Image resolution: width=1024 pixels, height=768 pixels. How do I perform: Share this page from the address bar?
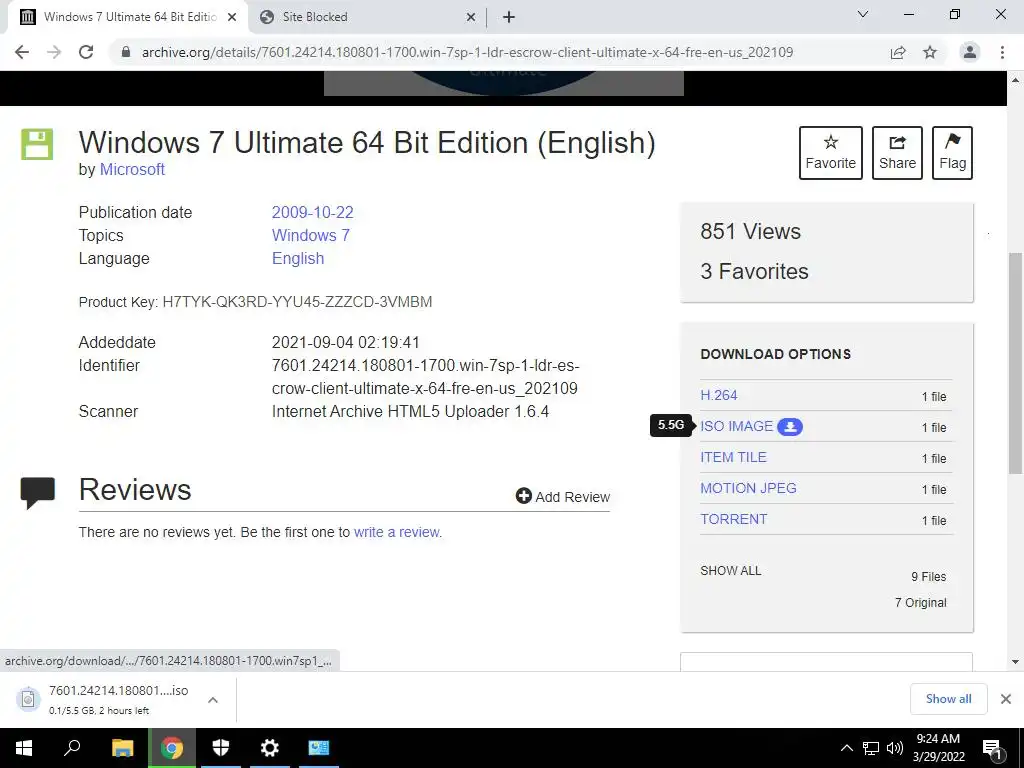point(898,52)
